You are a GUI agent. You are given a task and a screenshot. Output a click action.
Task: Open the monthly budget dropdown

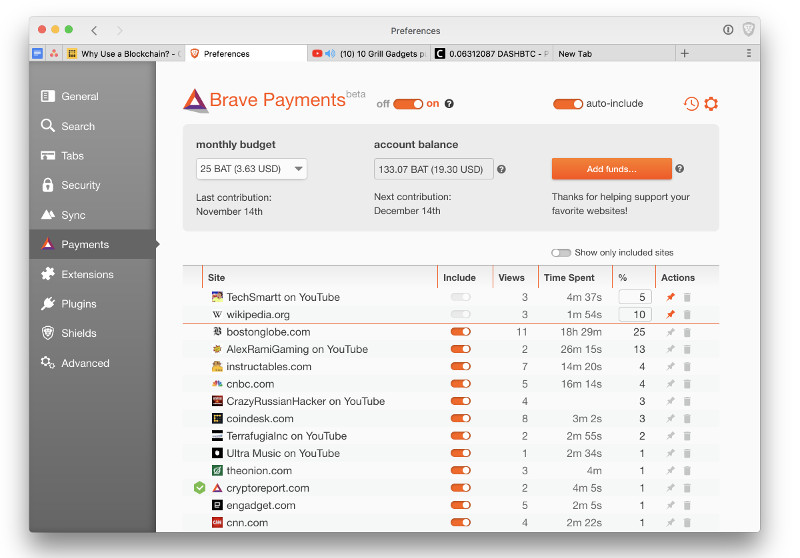(x=252, y=169)
